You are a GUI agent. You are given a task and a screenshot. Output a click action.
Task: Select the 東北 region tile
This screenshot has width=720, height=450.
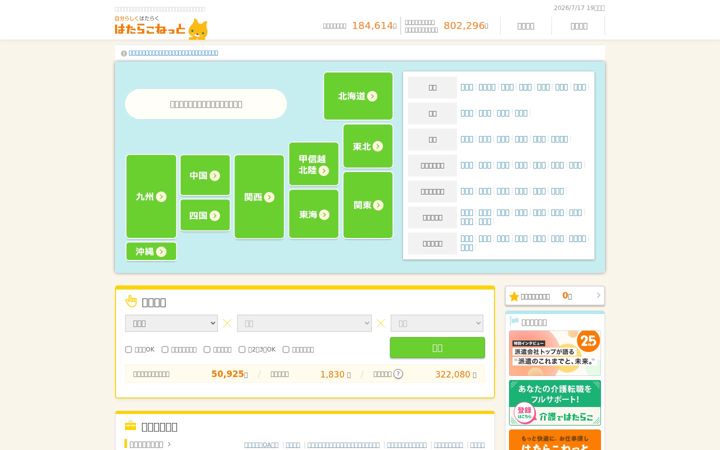[368, 146]
